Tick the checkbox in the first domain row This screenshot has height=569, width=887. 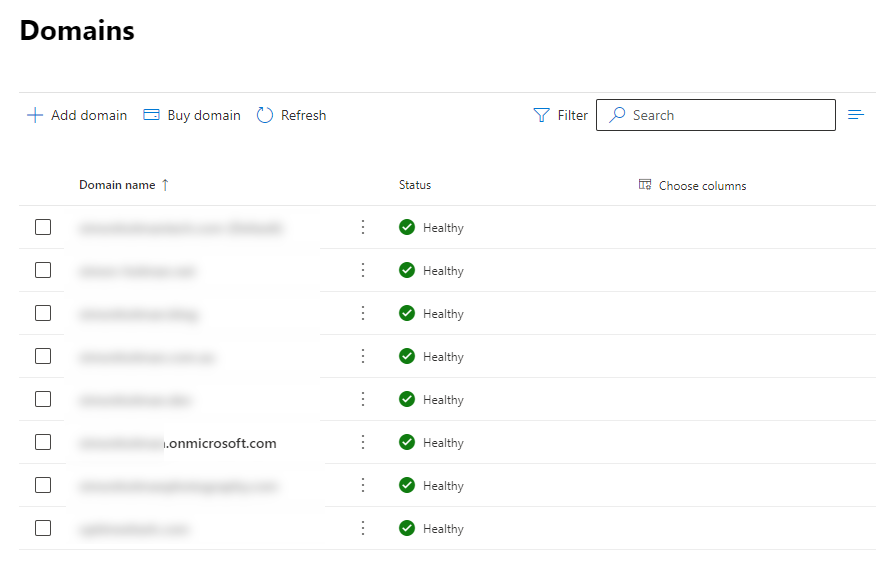tap(43, 227)
